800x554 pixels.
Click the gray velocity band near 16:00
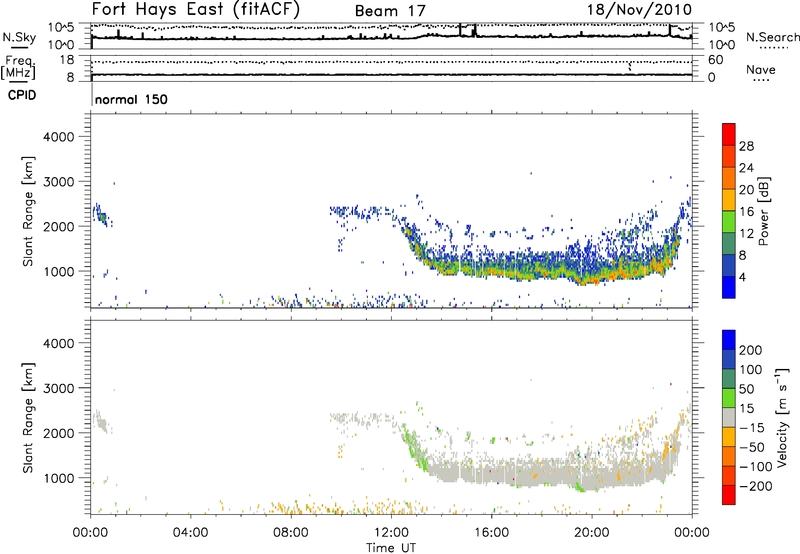pos(492,473)
